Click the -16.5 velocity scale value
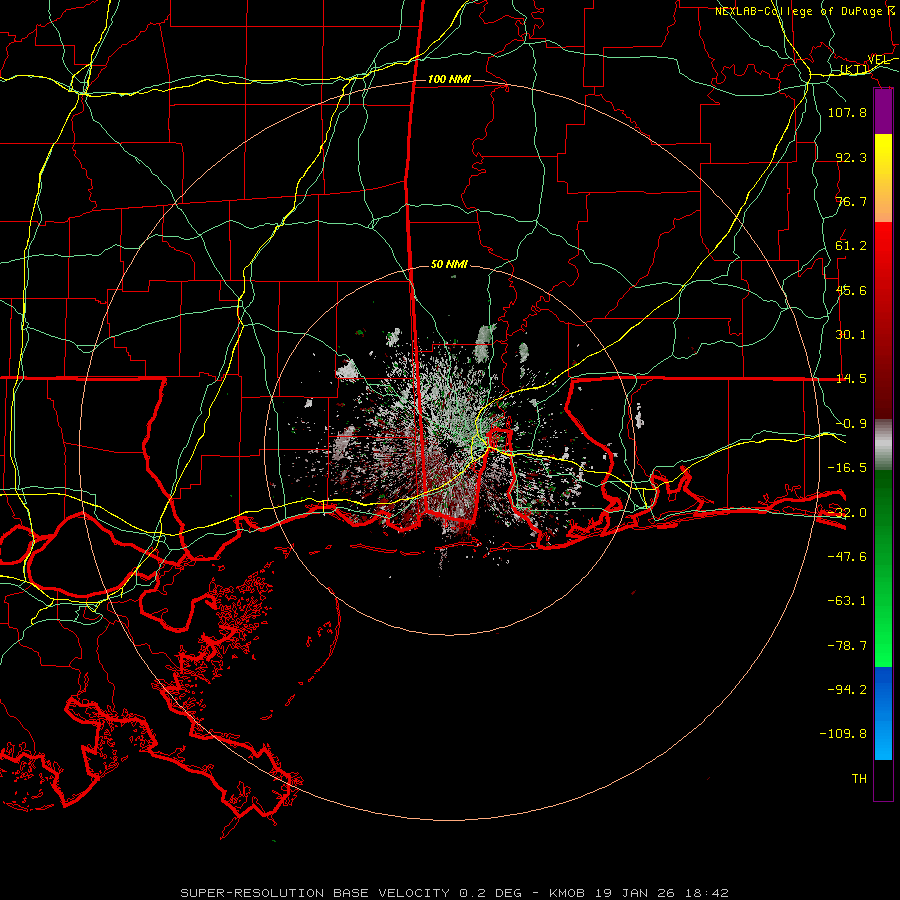 click(x=847, y=468)
